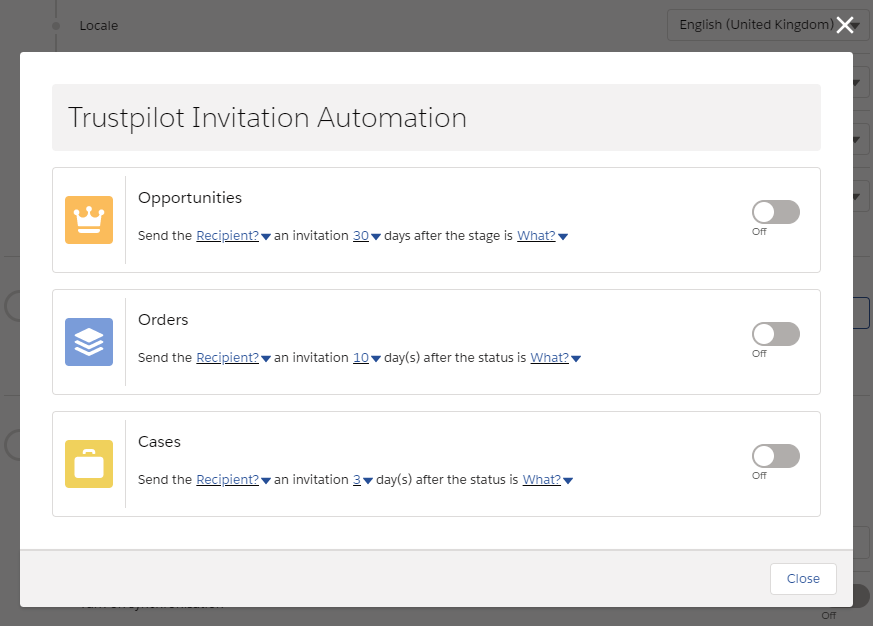The height and width of the screenshot is (626, 873).
Task: Click the Close button
Action: (802, 578)
